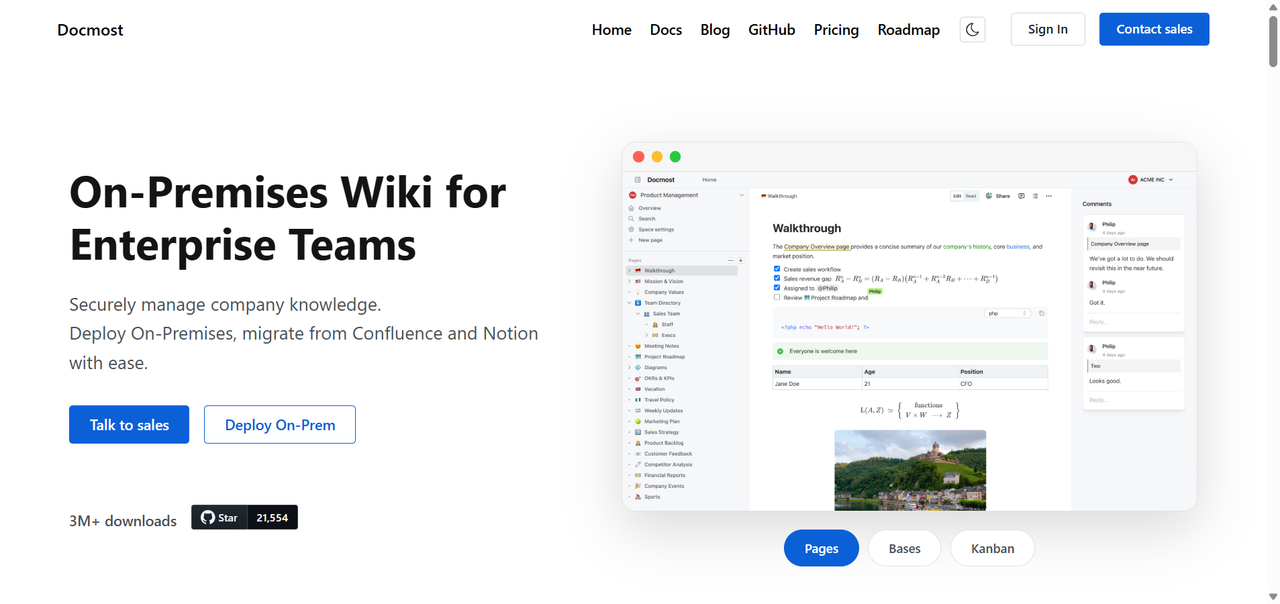Screen dimensions: 1280x604
Task: Open the Competitor Analysis page
Action: 668,465
